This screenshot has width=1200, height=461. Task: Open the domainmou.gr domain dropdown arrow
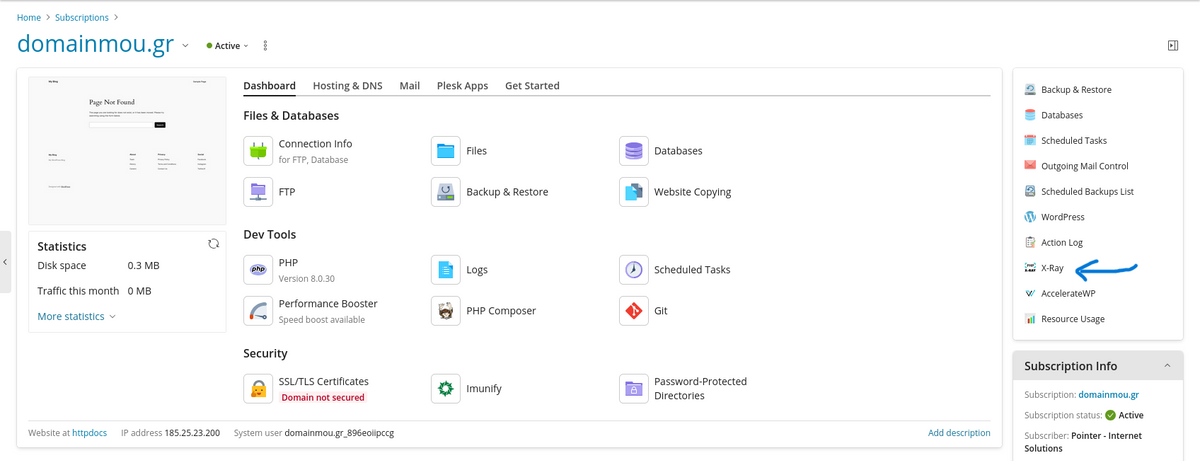[185, 46]
